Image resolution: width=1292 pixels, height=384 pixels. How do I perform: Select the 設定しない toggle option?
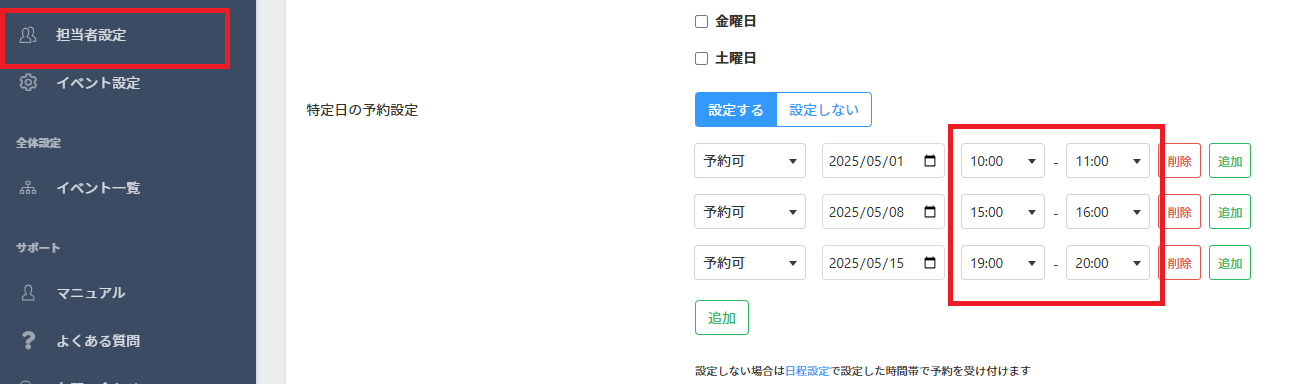click(824, 110)
